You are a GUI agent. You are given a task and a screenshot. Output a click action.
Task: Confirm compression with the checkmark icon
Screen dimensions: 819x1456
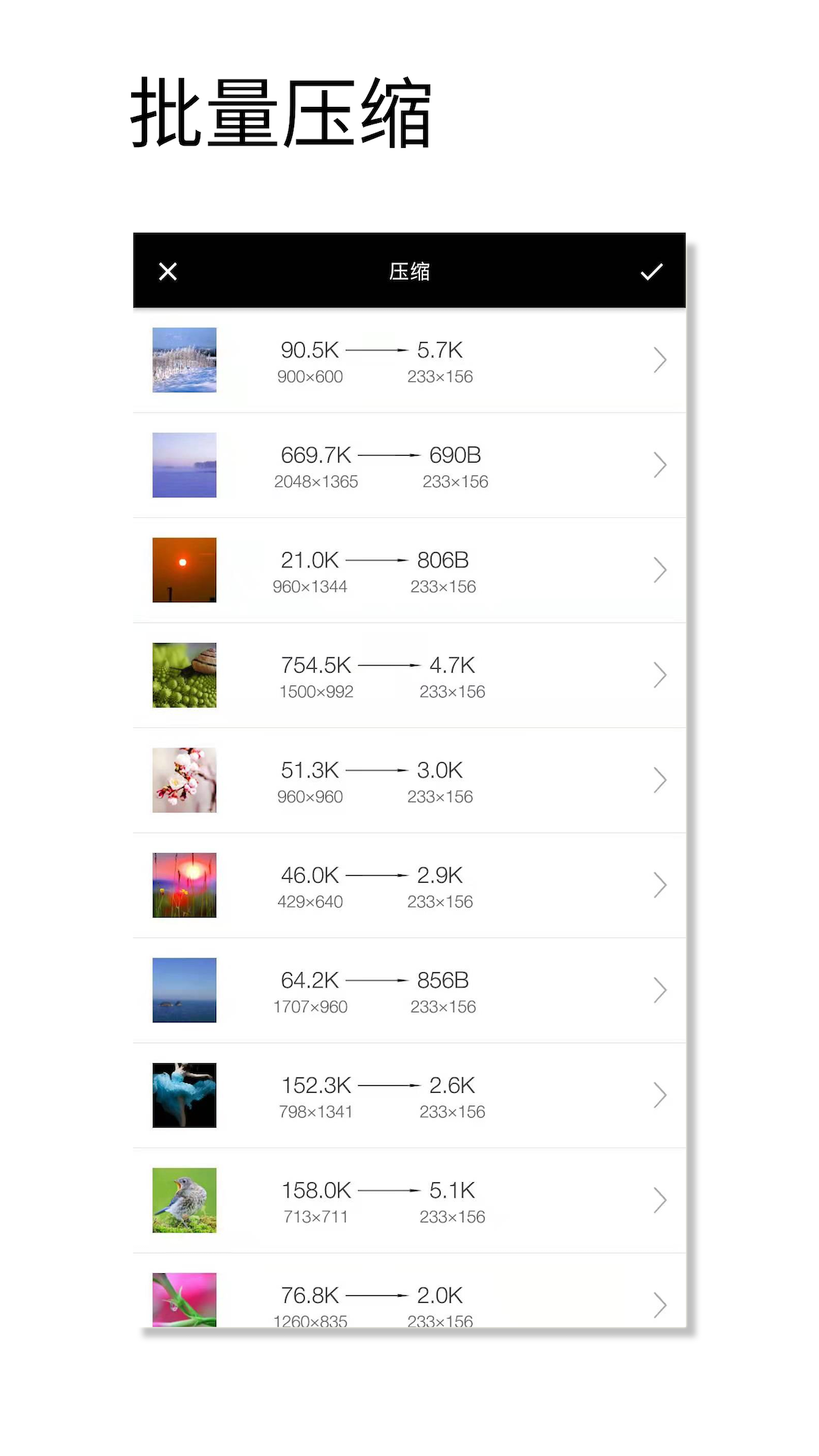tap(651, 271)
